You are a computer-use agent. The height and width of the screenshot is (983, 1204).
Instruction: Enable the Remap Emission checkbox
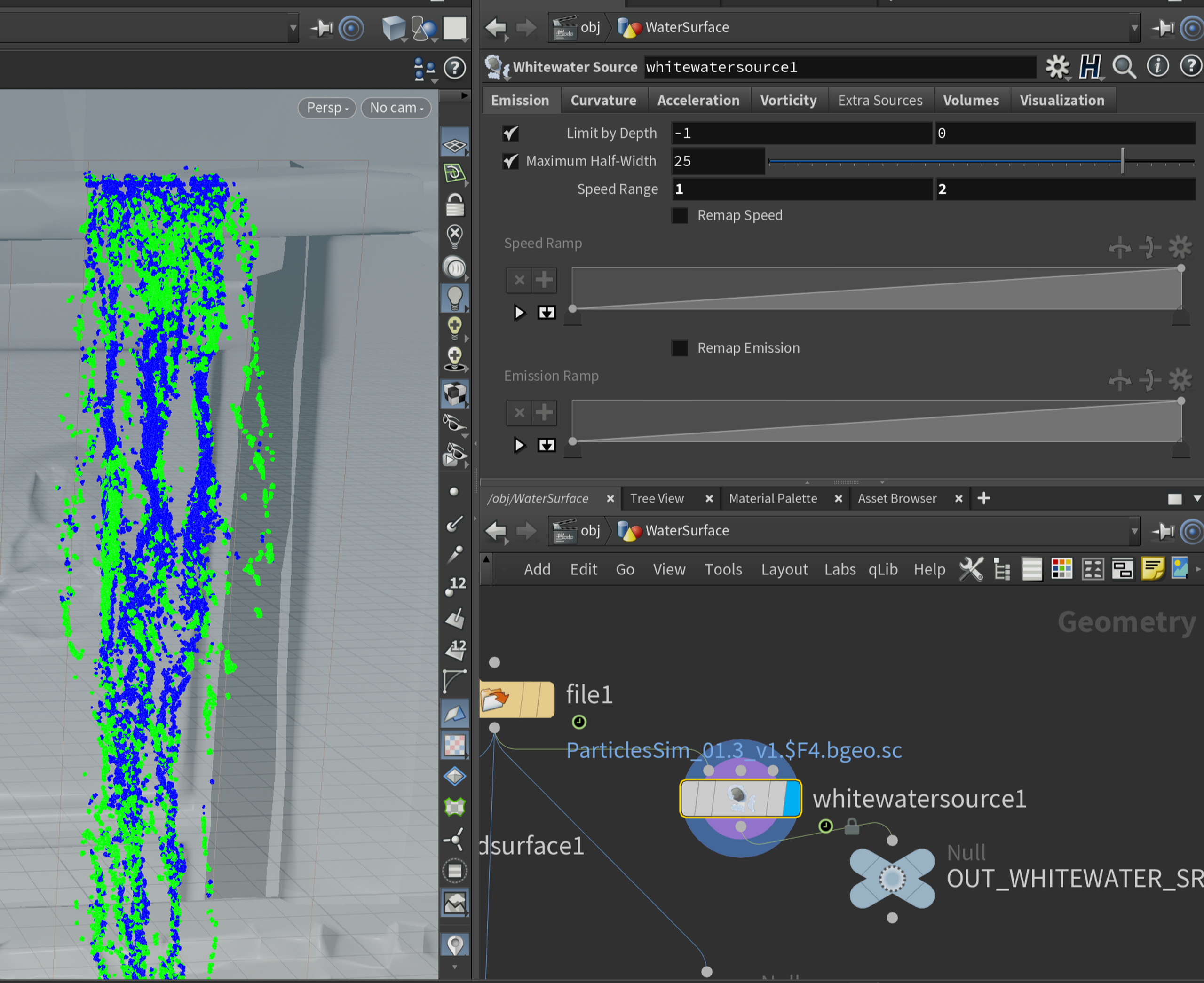(679, 348)
